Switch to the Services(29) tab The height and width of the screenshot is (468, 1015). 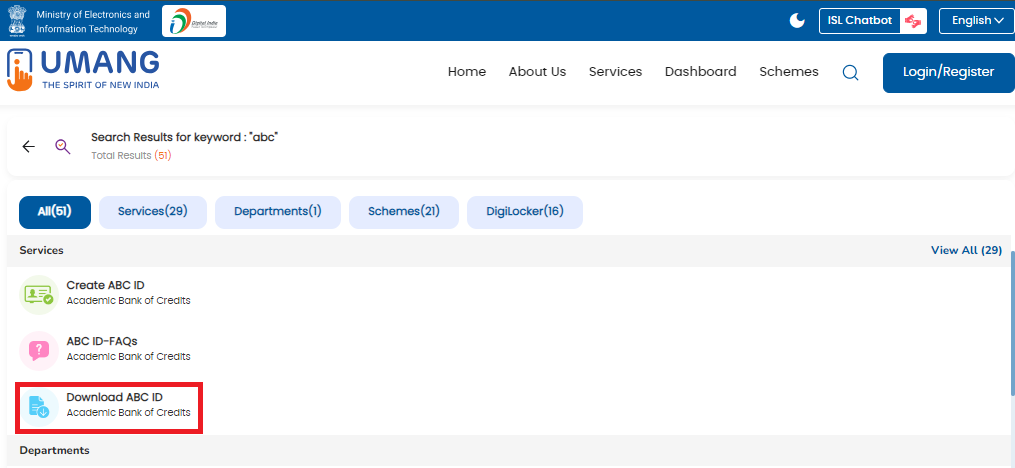point(152,212)
